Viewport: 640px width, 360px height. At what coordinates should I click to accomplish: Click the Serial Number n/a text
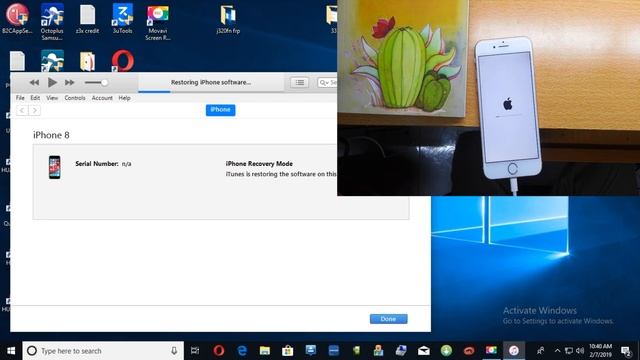click(103, 164)
